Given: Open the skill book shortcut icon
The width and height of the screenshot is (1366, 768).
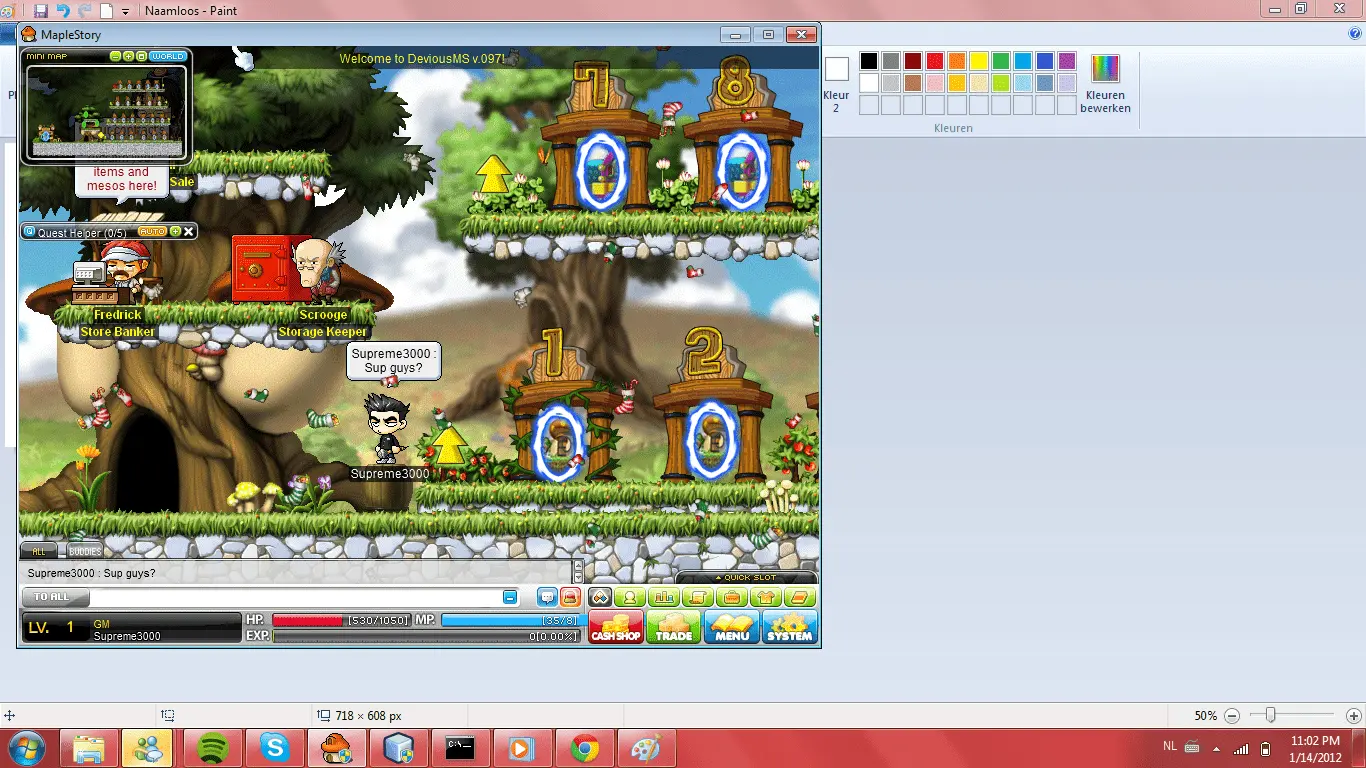Looking at the screenshot, I should pos(801,597).
